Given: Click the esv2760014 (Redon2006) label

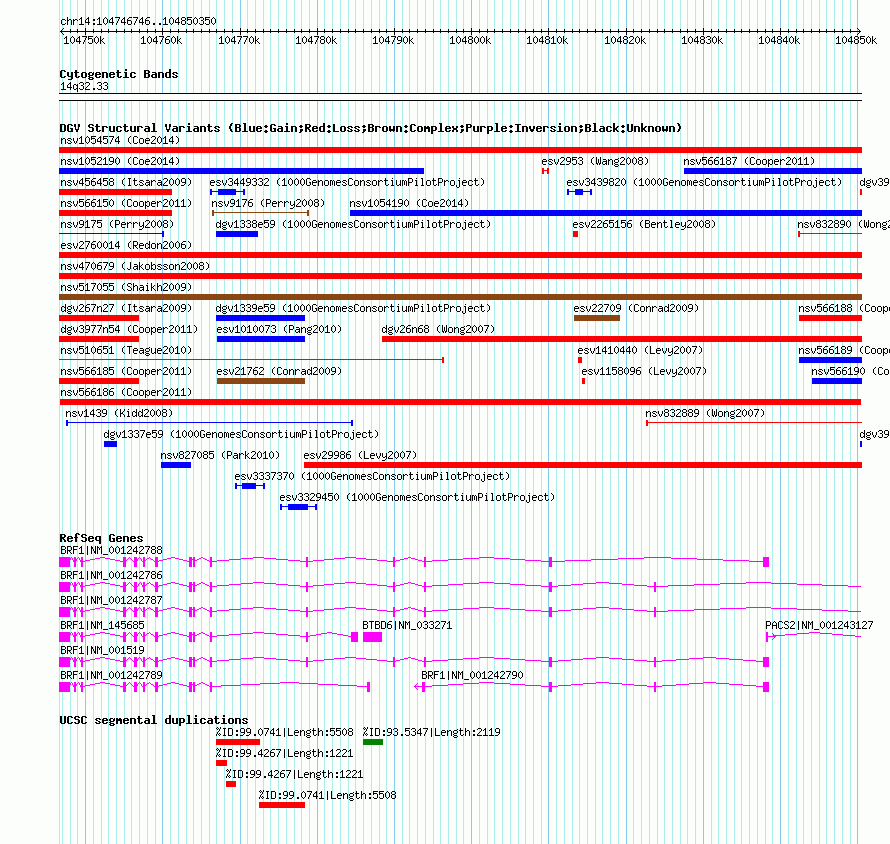Looking at the screenshot, I should pos(126,245).
